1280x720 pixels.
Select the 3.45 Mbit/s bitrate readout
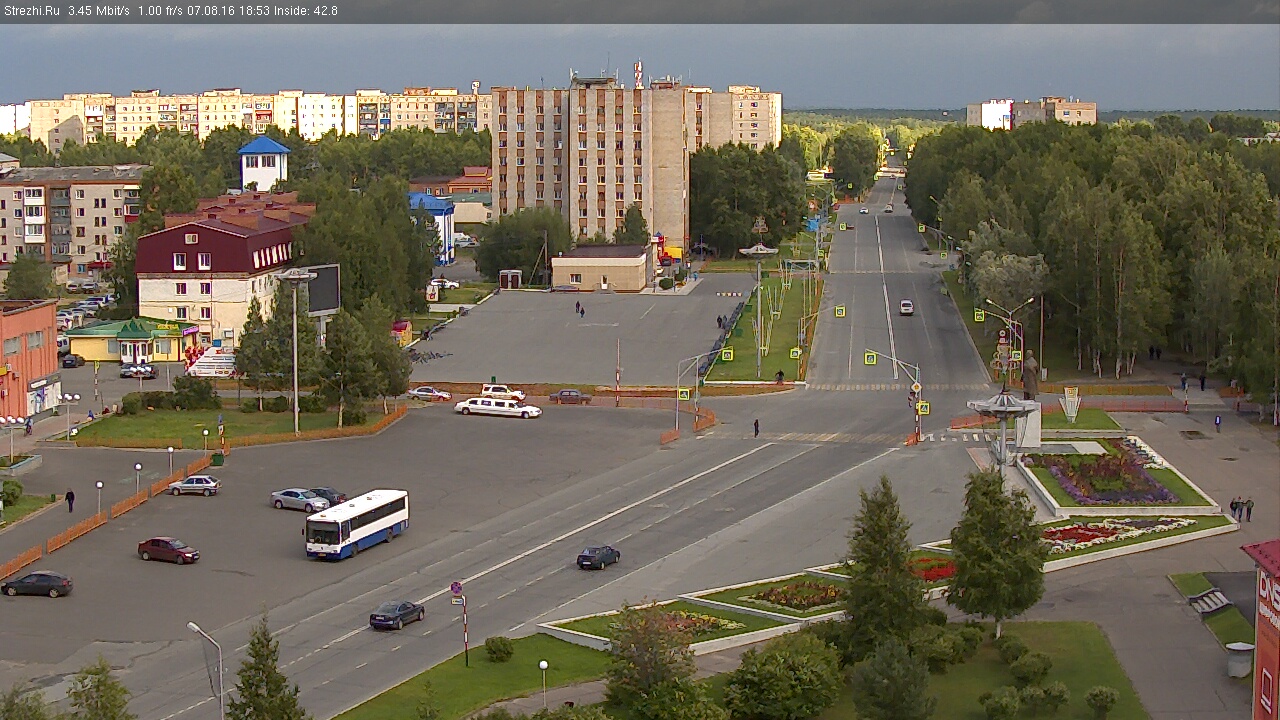pyautogui.click(x=99, y=11)
